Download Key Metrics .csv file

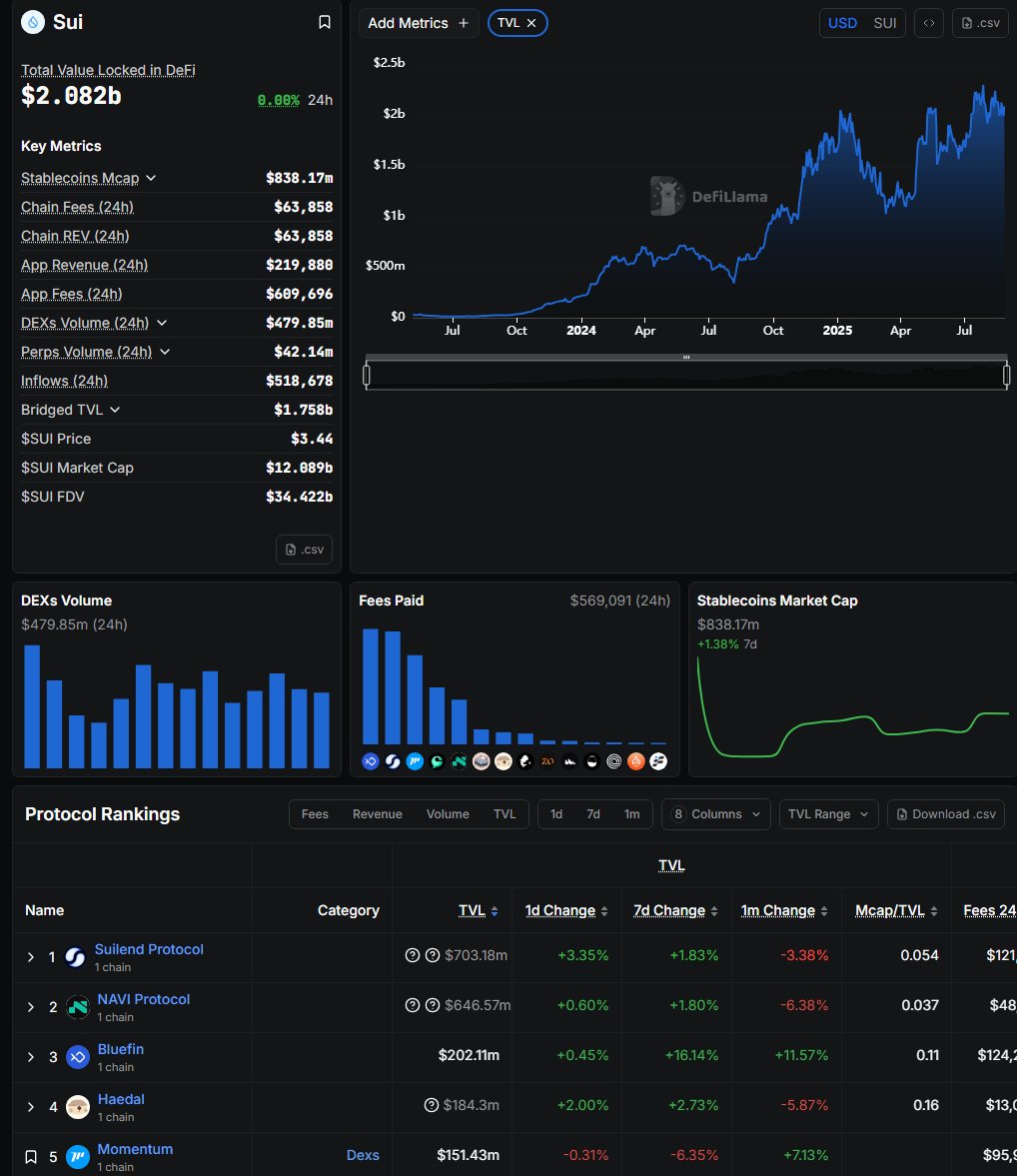point(304,549)
